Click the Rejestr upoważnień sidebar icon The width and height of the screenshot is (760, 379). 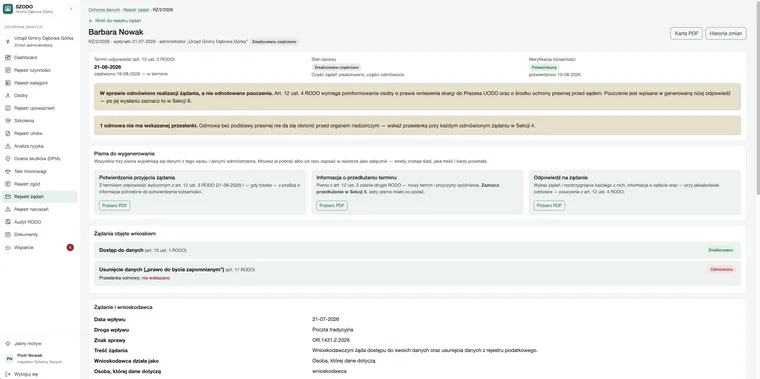8,108
